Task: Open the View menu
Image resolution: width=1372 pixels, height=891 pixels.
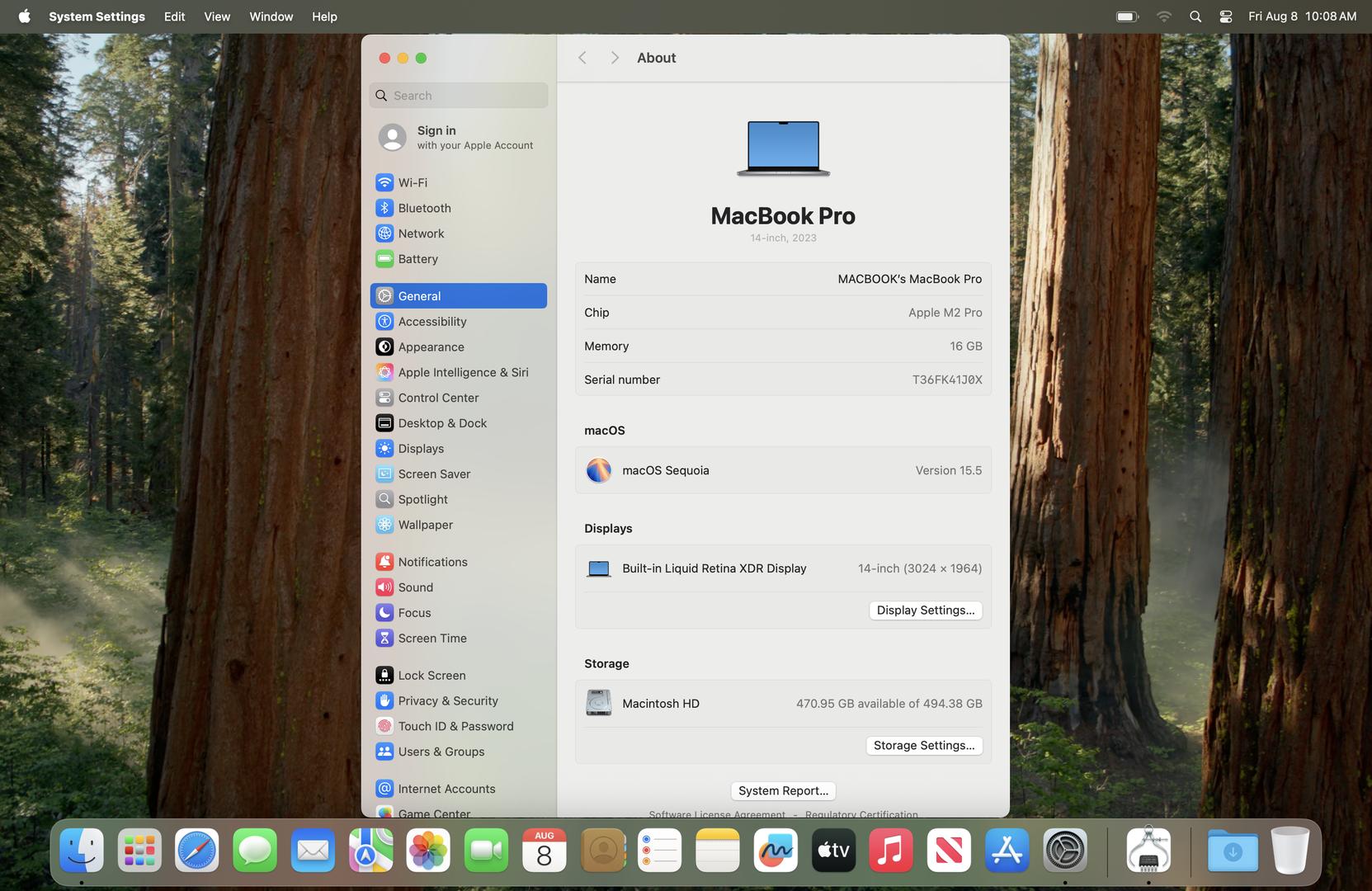Action: [217, 16]
